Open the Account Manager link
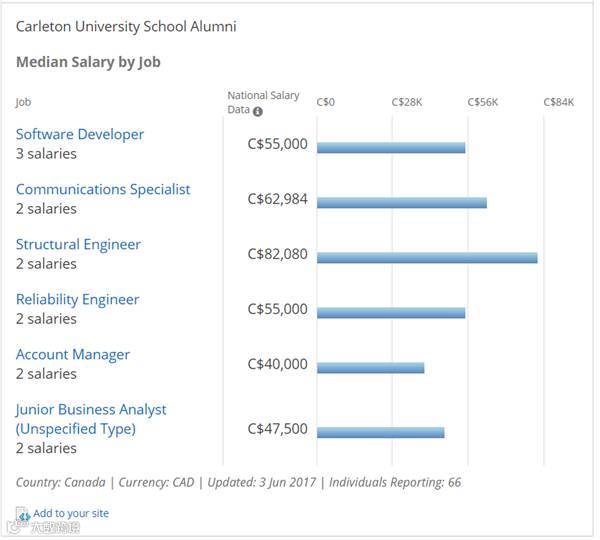 pos(73,354)
